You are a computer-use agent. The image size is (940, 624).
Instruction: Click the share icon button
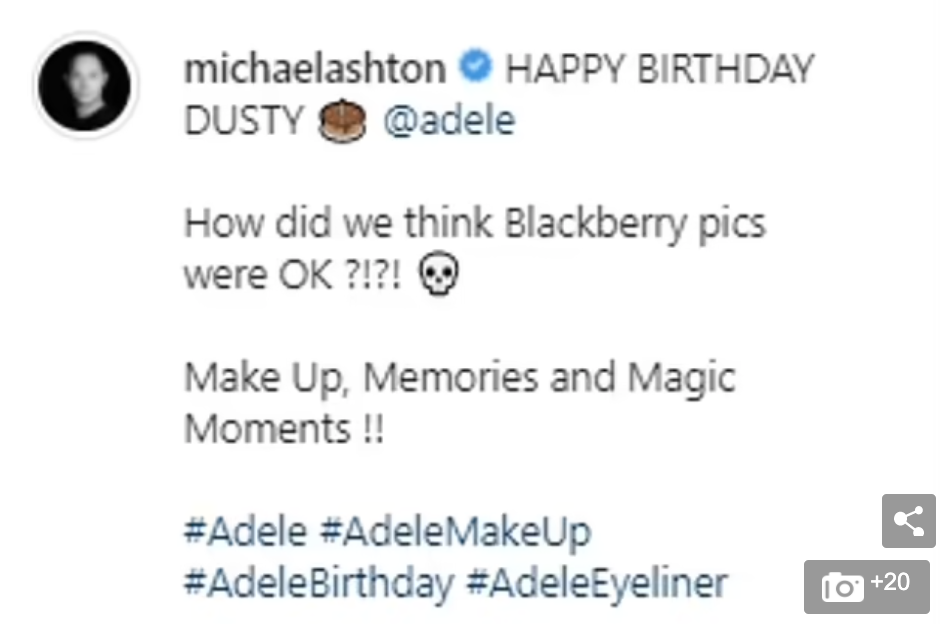[908, 520]
